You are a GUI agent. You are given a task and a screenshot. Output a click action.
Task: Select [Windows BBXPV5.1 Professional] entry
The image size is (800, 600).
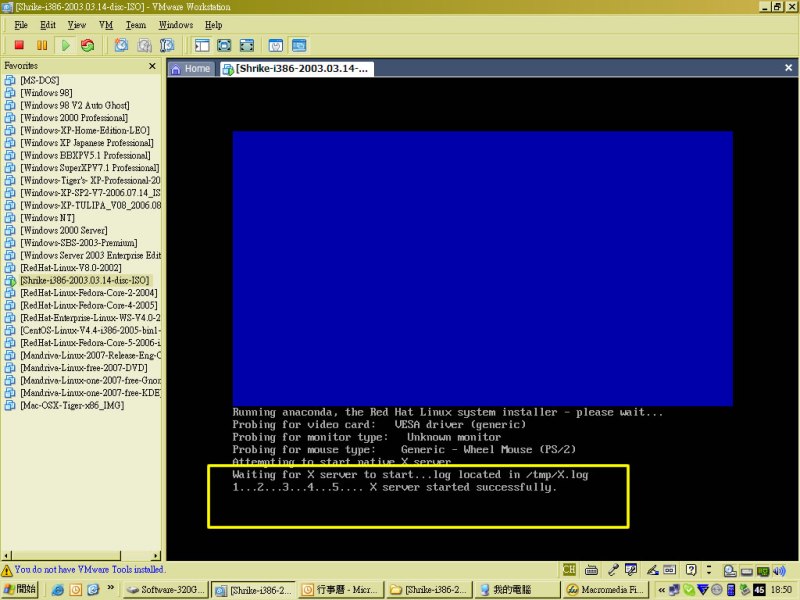coord(85,155)
